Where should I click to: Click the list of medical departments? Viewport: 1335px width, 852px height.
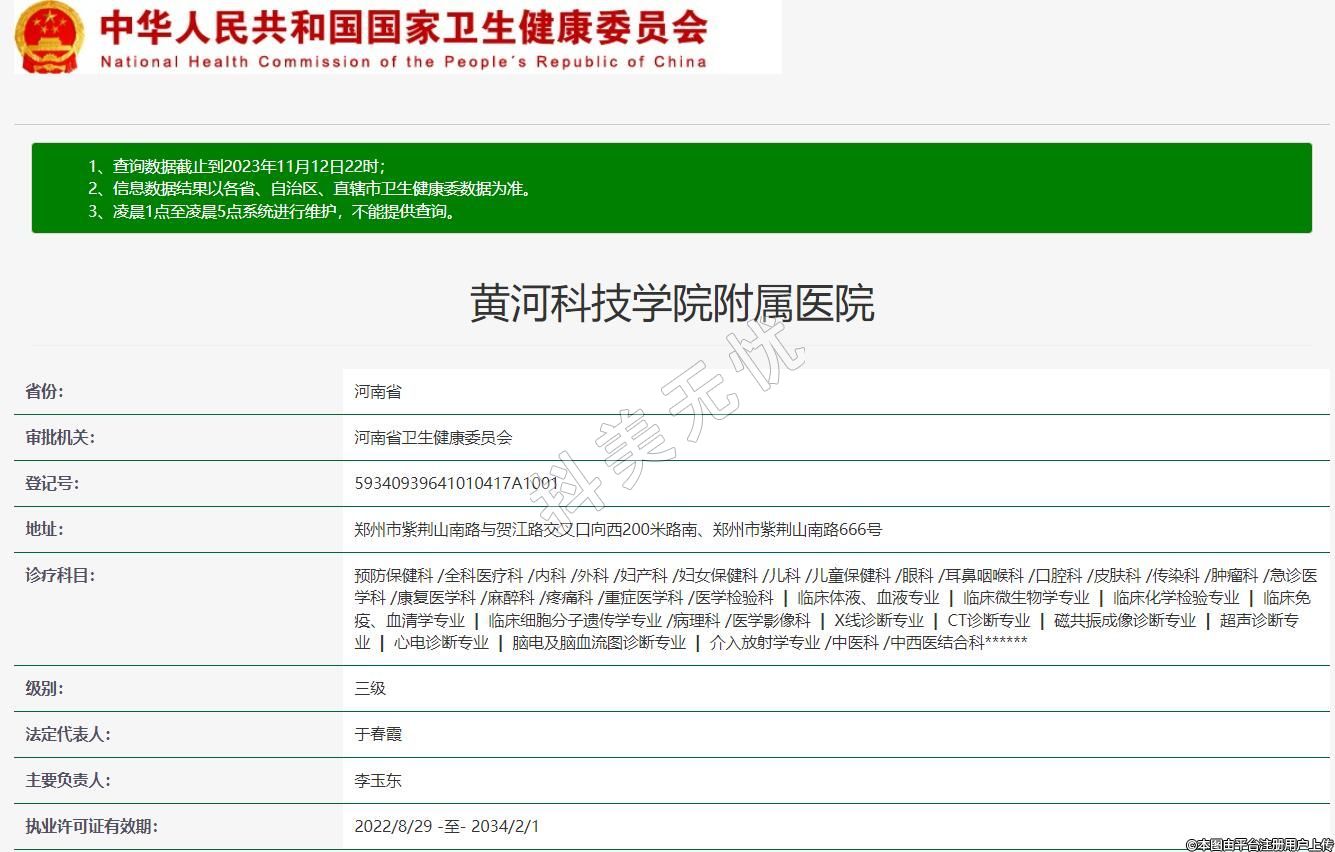(835, 609)
